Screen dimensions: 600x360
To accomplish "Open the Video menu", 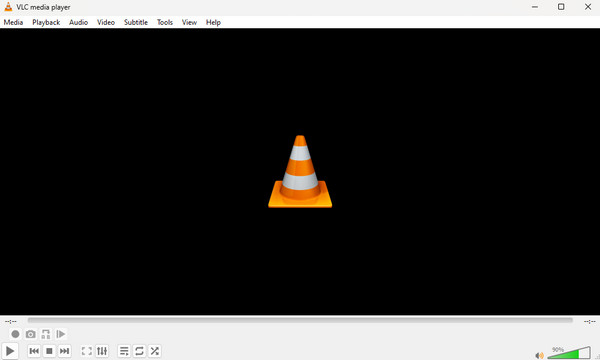I will pos(106,22).
